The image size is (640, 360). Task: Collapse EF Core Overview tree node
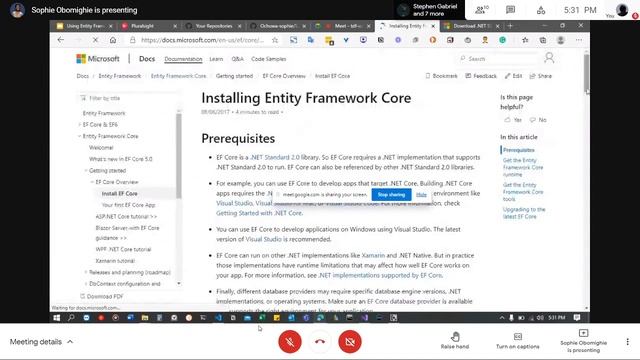93,182
